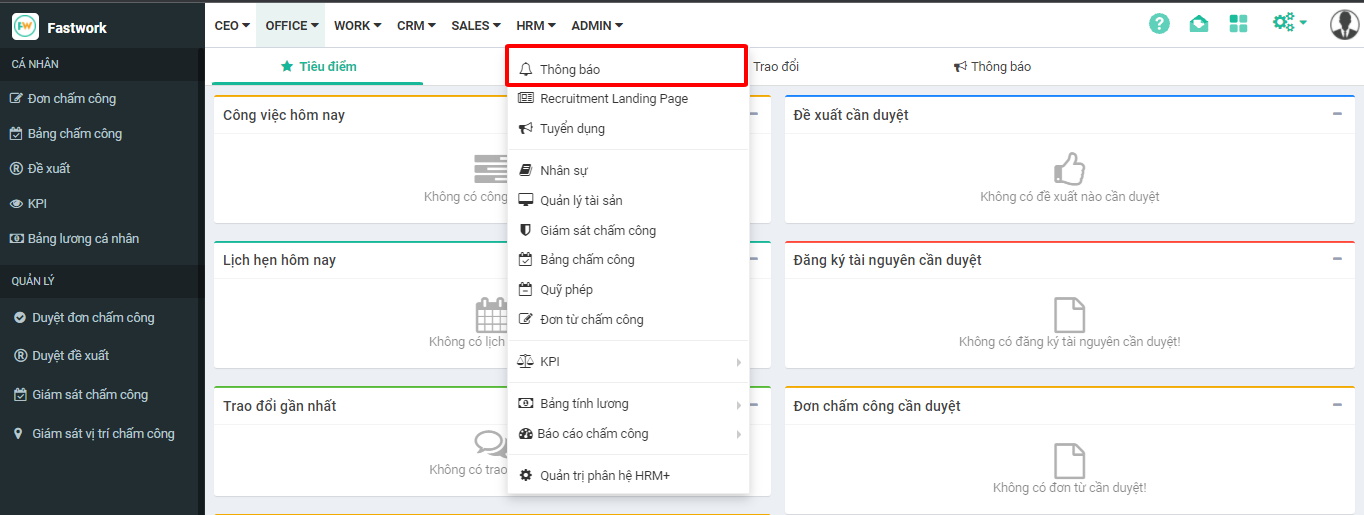Viewport: 1364px width, 515px height.
Task: Open the settings gears dropdown
Action: click(1289, 23)
